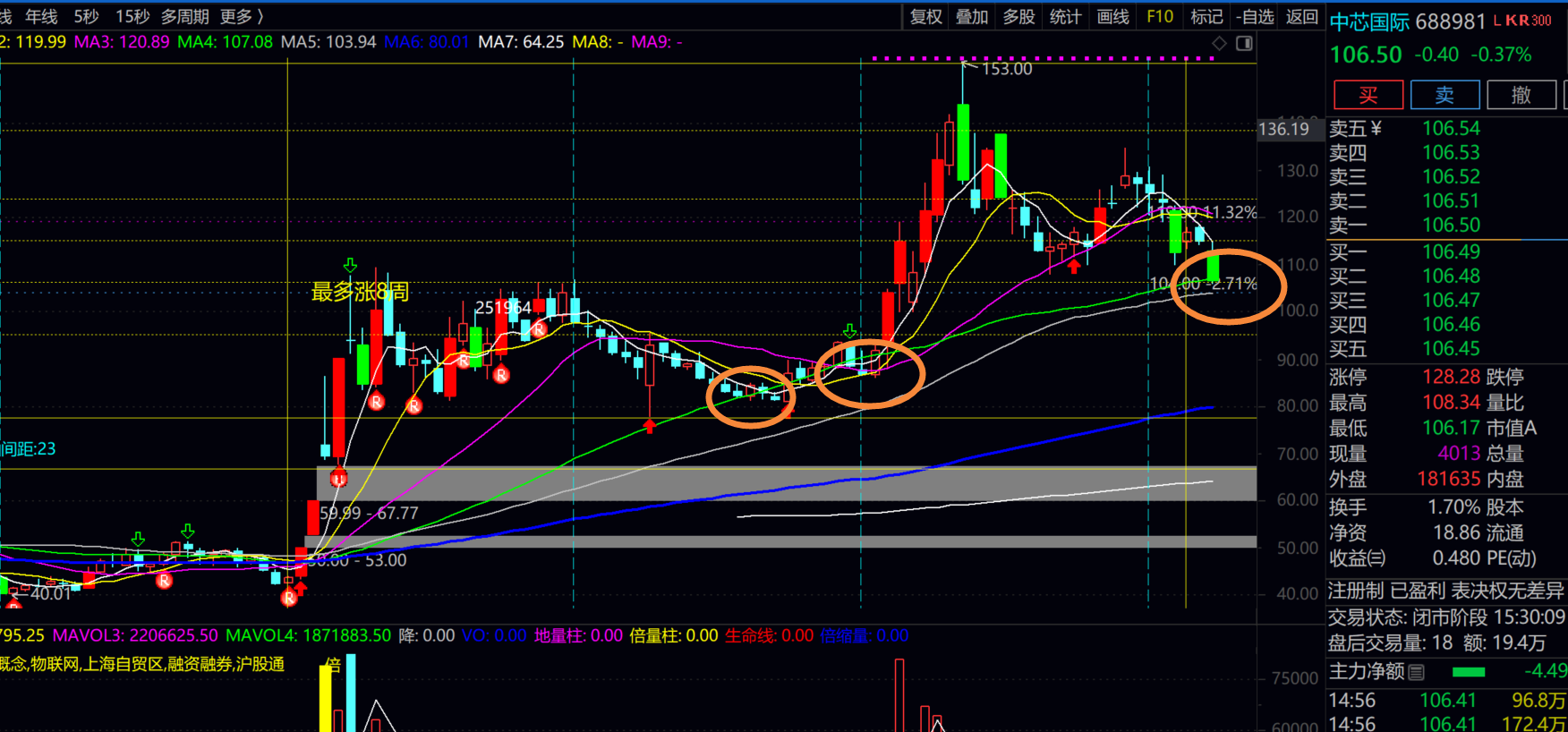Click the red U marker on the candlestick

pos(338,479)
